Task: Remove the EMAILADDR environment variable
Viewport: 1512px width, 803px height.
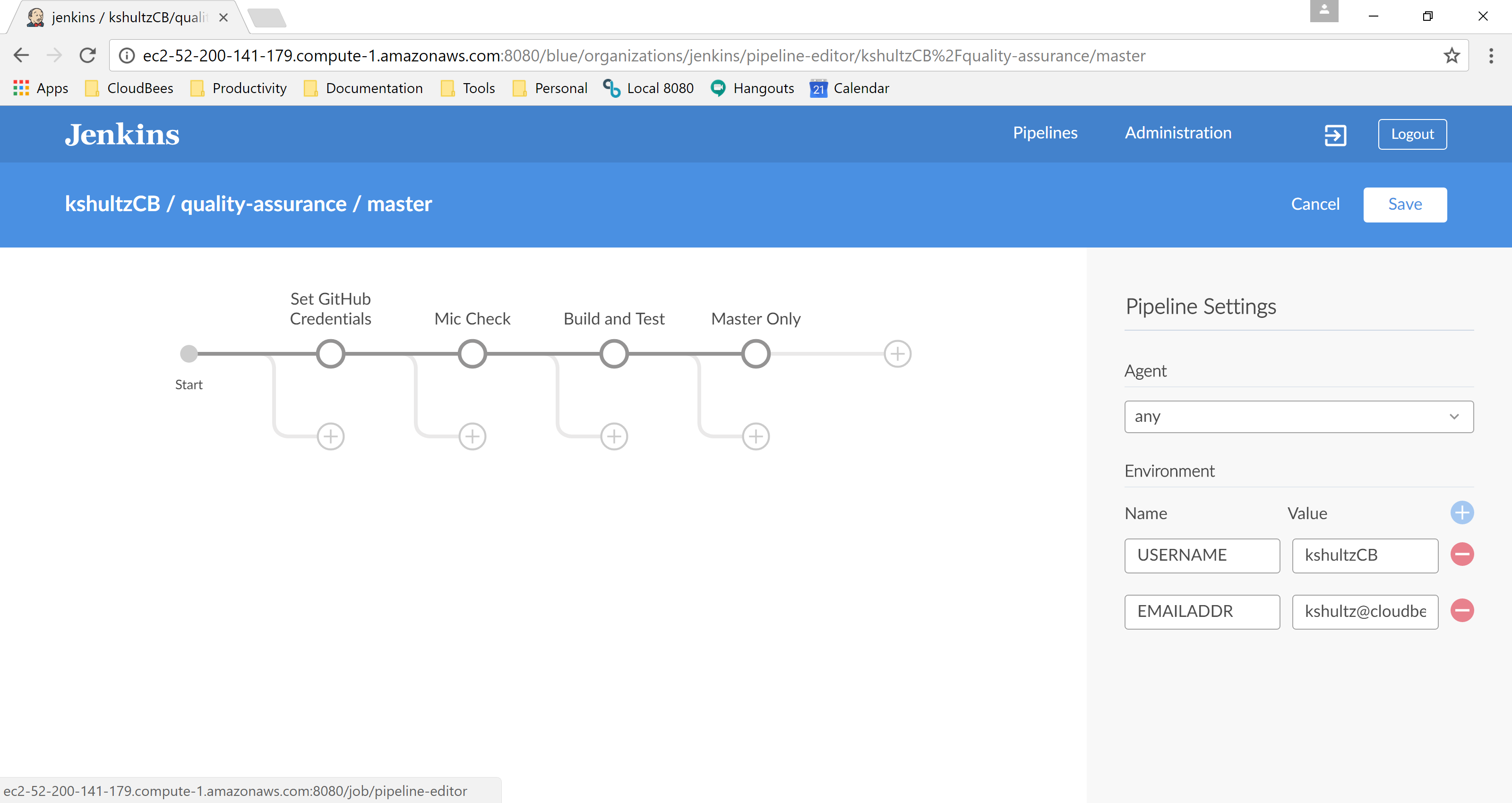Action: pyautogui.click(x=1461, y=611)
